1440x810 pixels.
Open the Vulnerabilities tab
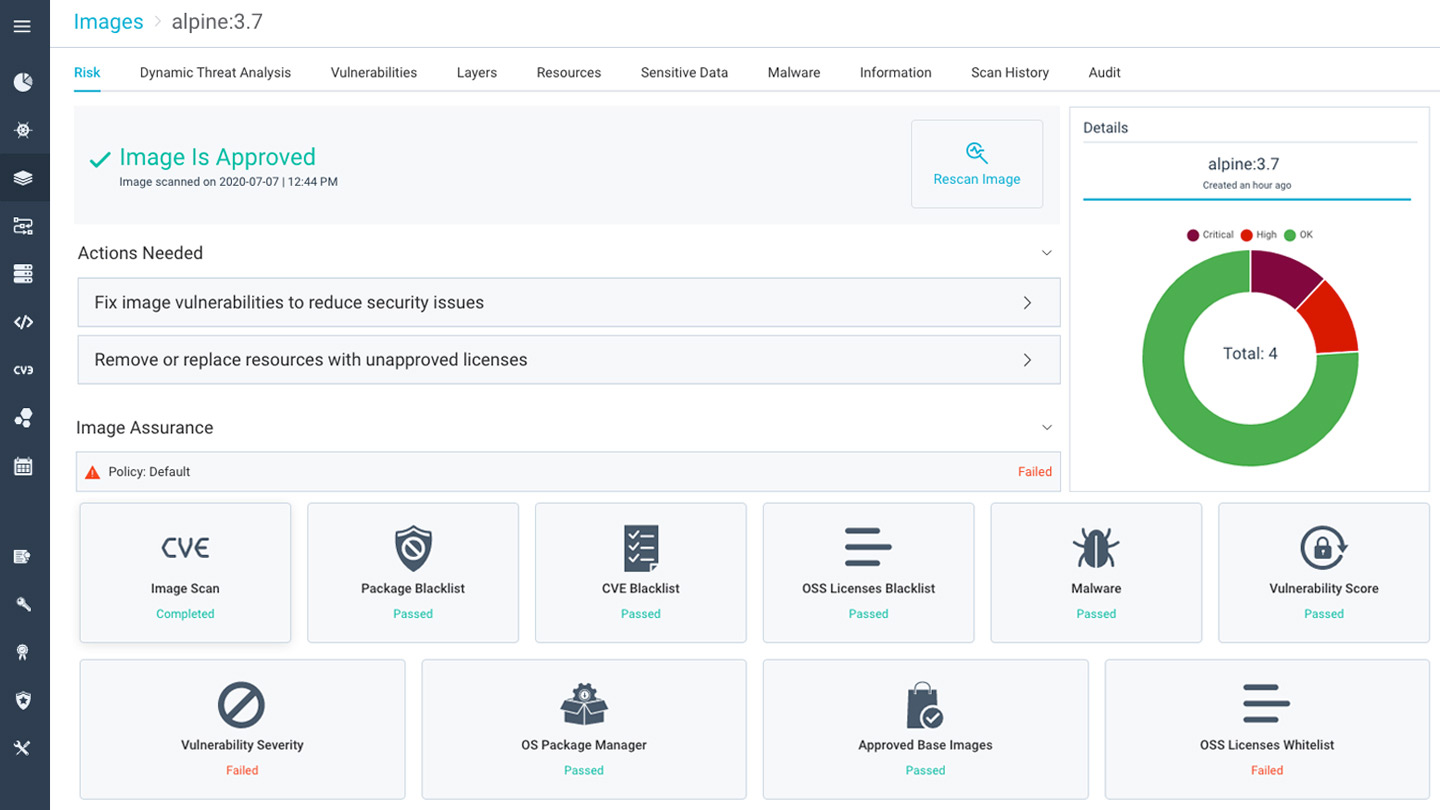click(374, 72)
